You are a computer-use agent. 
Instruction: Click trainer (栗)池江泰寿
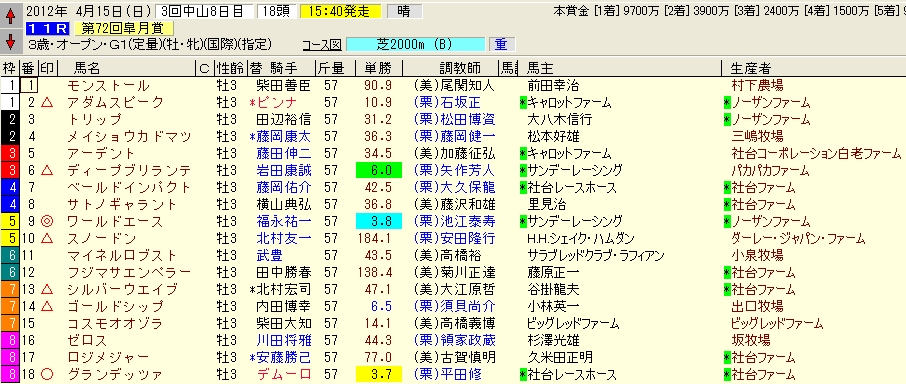(x=454, y=221)
